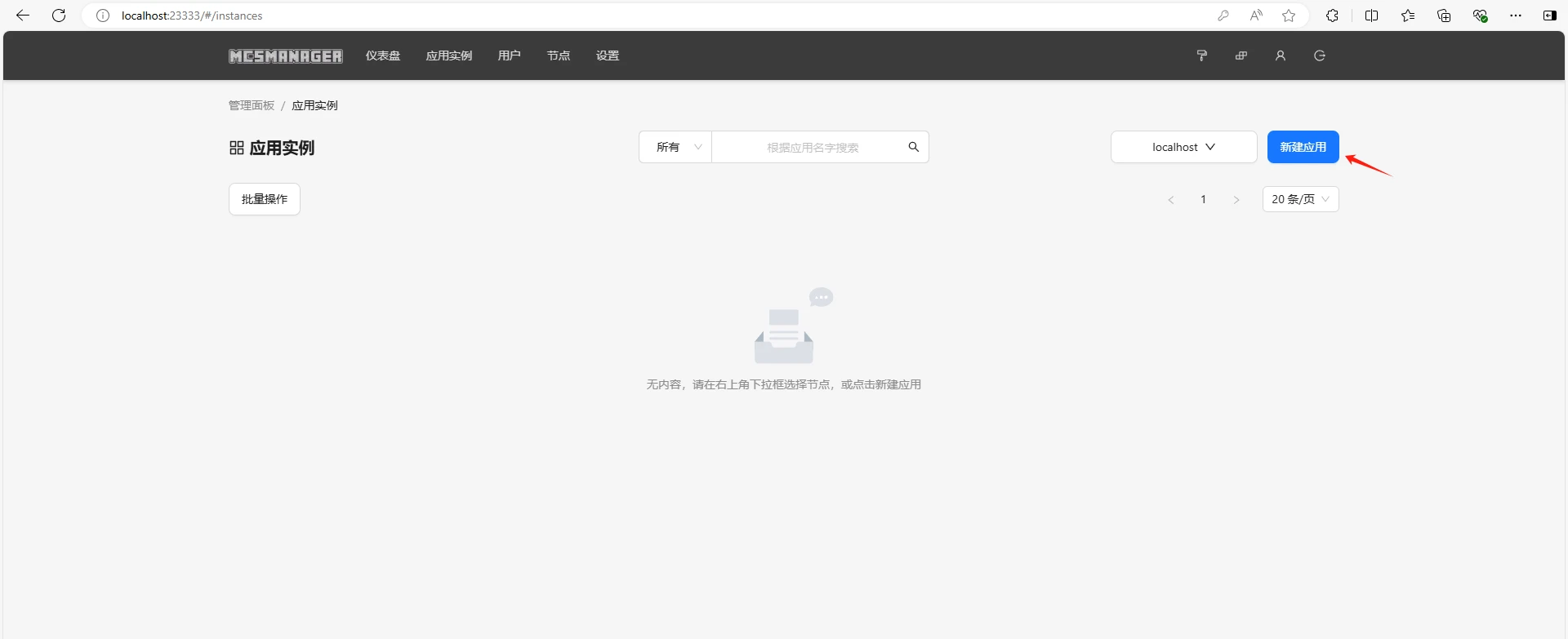Open the layout blocks icon in navbar
Image resolution: width=1568 pixels, height=639 pixels.
click(x=1241, y=55)
